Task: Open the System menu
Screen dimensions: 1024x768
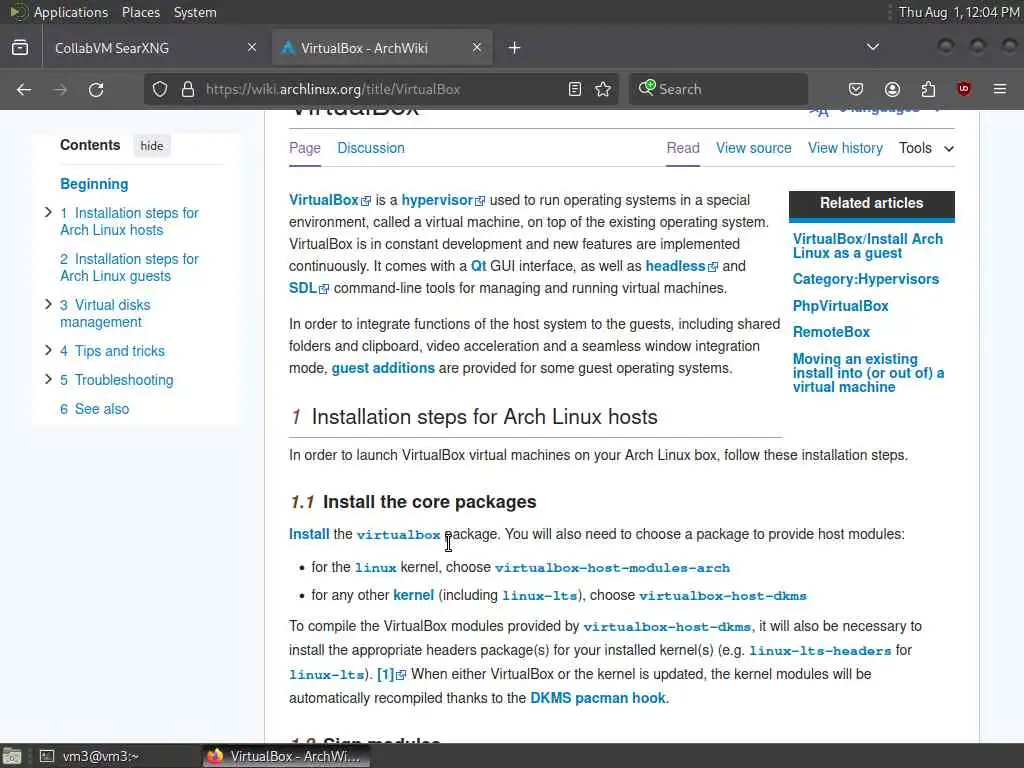Action: (x=195, y=12)
